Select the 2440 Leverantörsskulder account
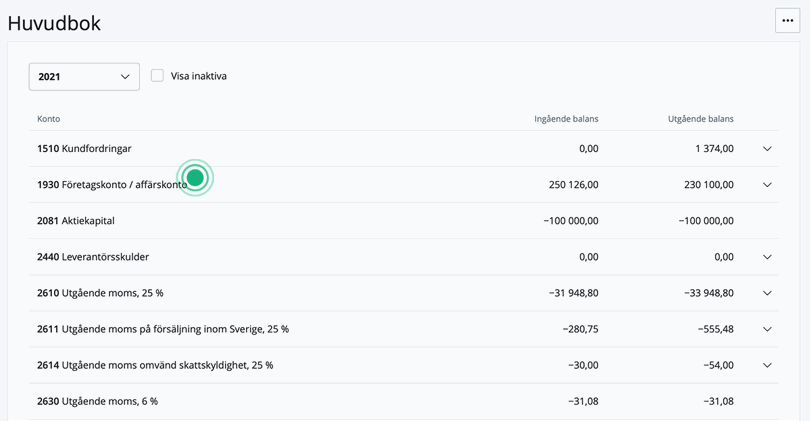Image resolution: width=810 pixels, height=421 pixels. [x=93, y=257]
